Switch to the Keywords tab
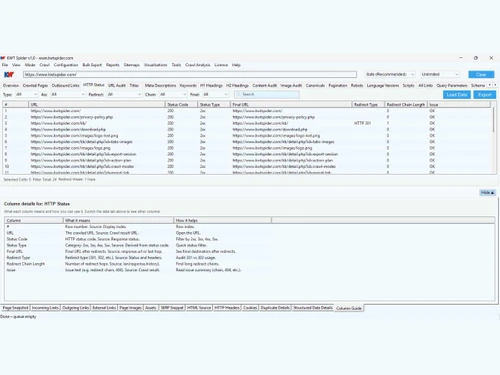This screenshot has width=500, height=375. (x=188, y=86)
